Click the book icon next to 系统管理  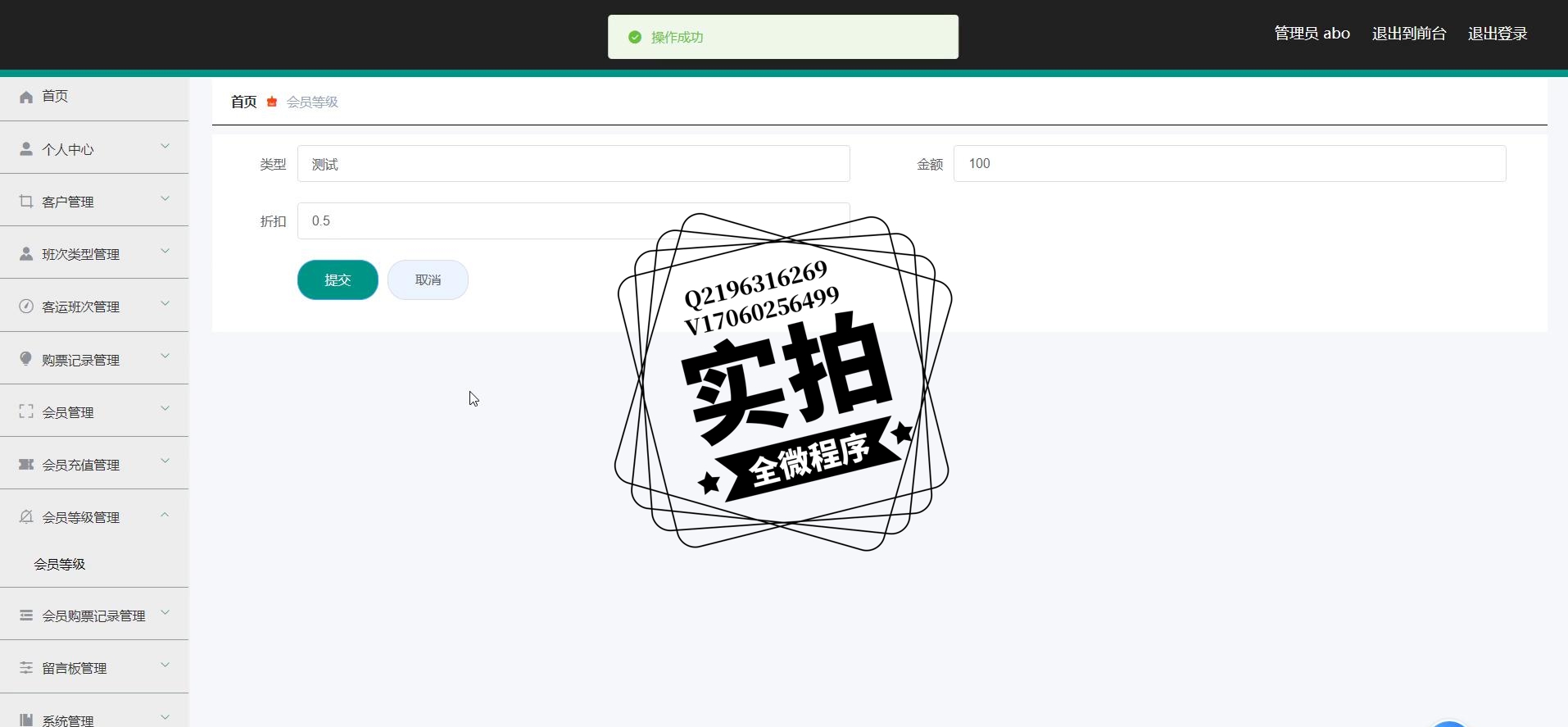[26, 720]
